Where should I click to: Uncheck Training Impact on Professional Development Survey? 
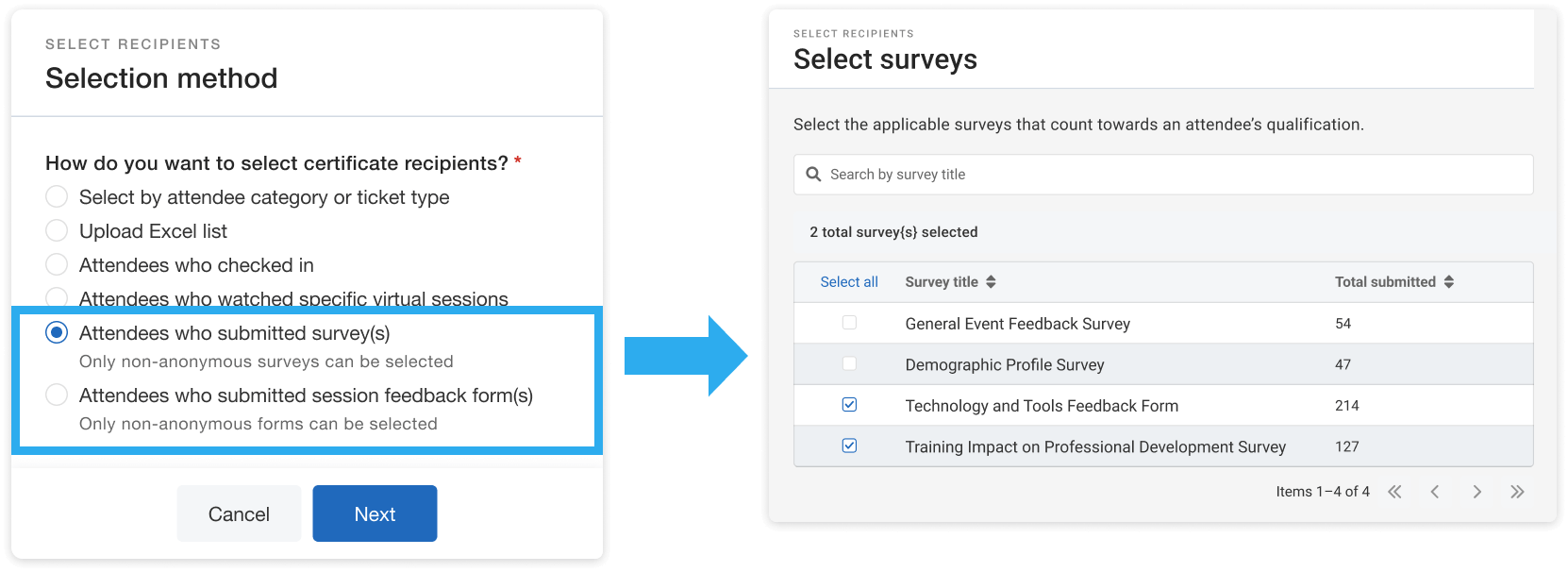pos(849,446)
